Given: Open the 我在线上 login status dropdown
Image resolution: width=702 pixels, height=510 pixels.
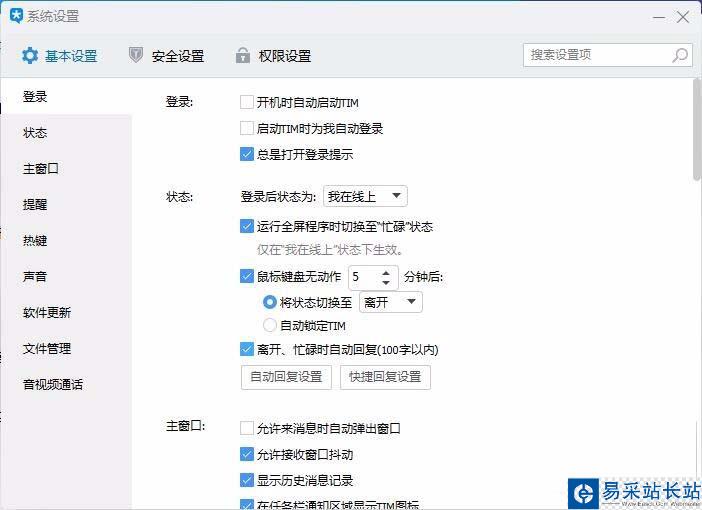Looking at the screenshot, I should (x=365, y=196).
